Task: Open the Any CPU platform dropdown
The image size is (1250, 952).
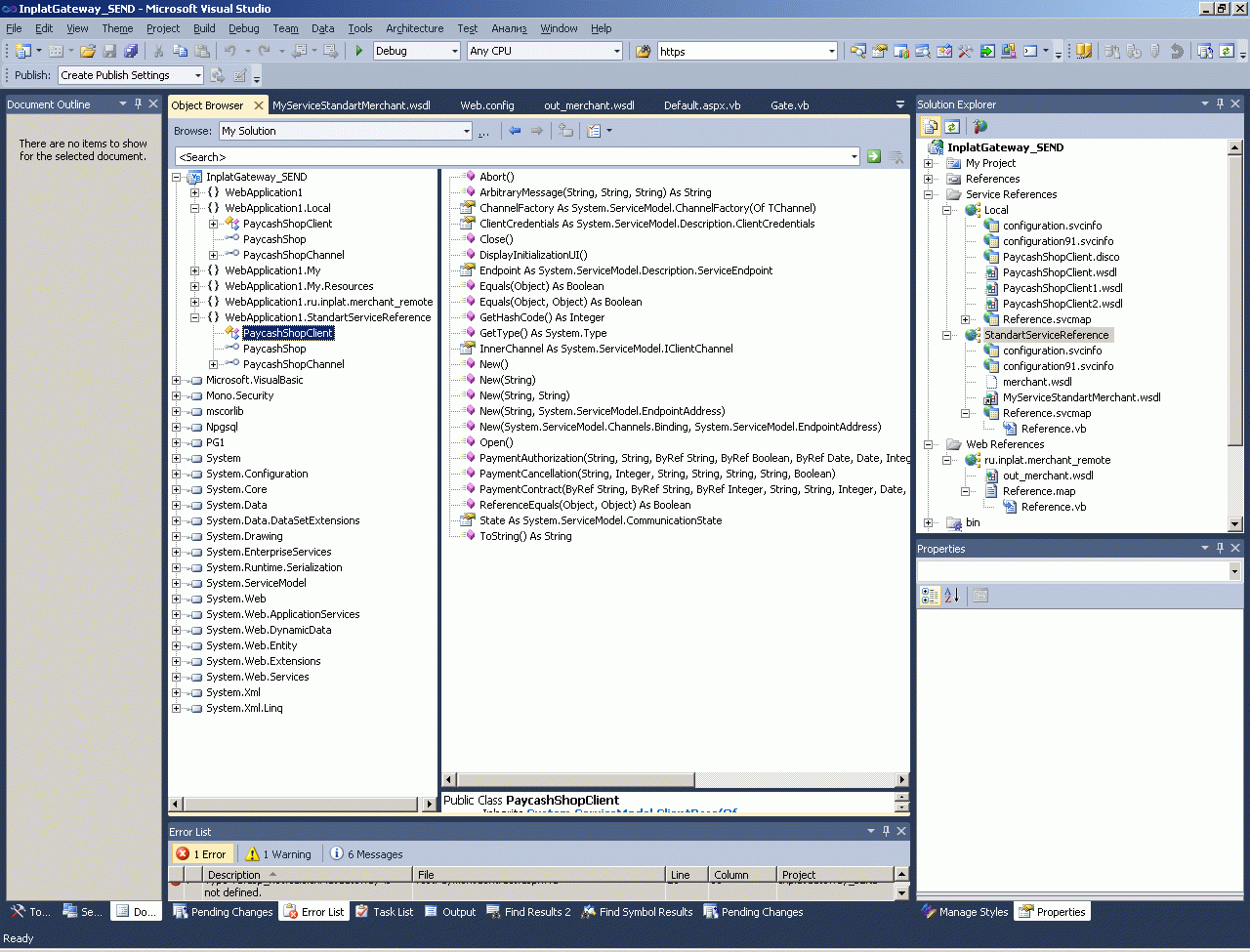Action: [x=616, y=51]
